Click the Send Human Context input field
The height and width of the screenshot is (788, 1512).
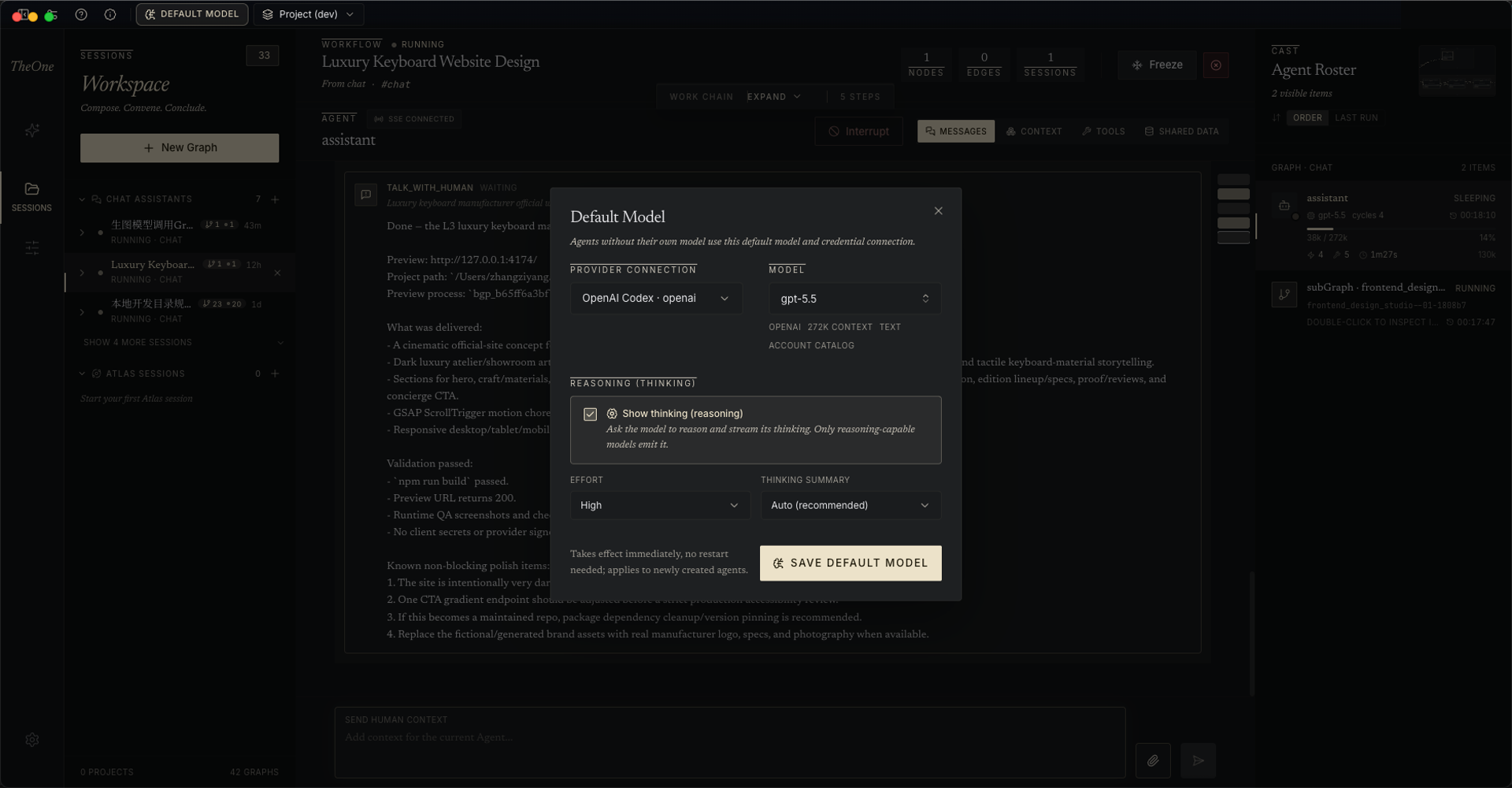pyautogui.click(x=730, y=742)
